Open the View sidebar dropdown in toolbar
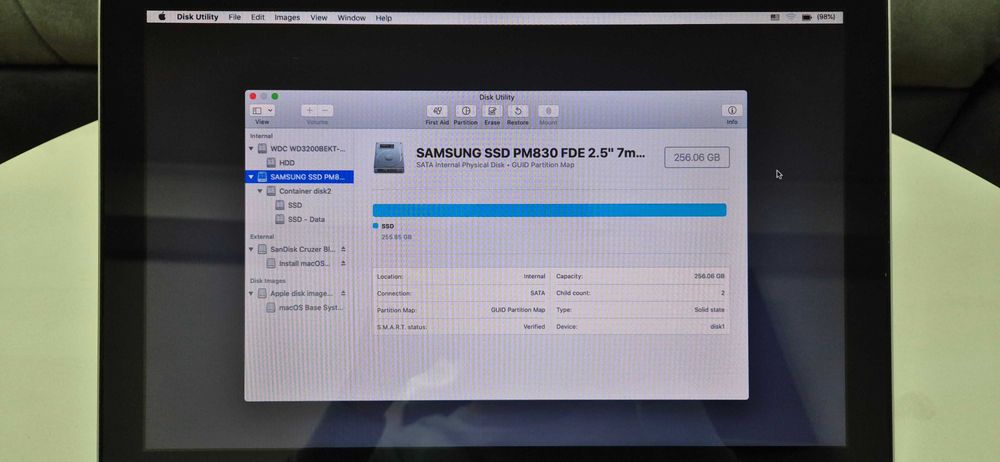 pos(262,110)
